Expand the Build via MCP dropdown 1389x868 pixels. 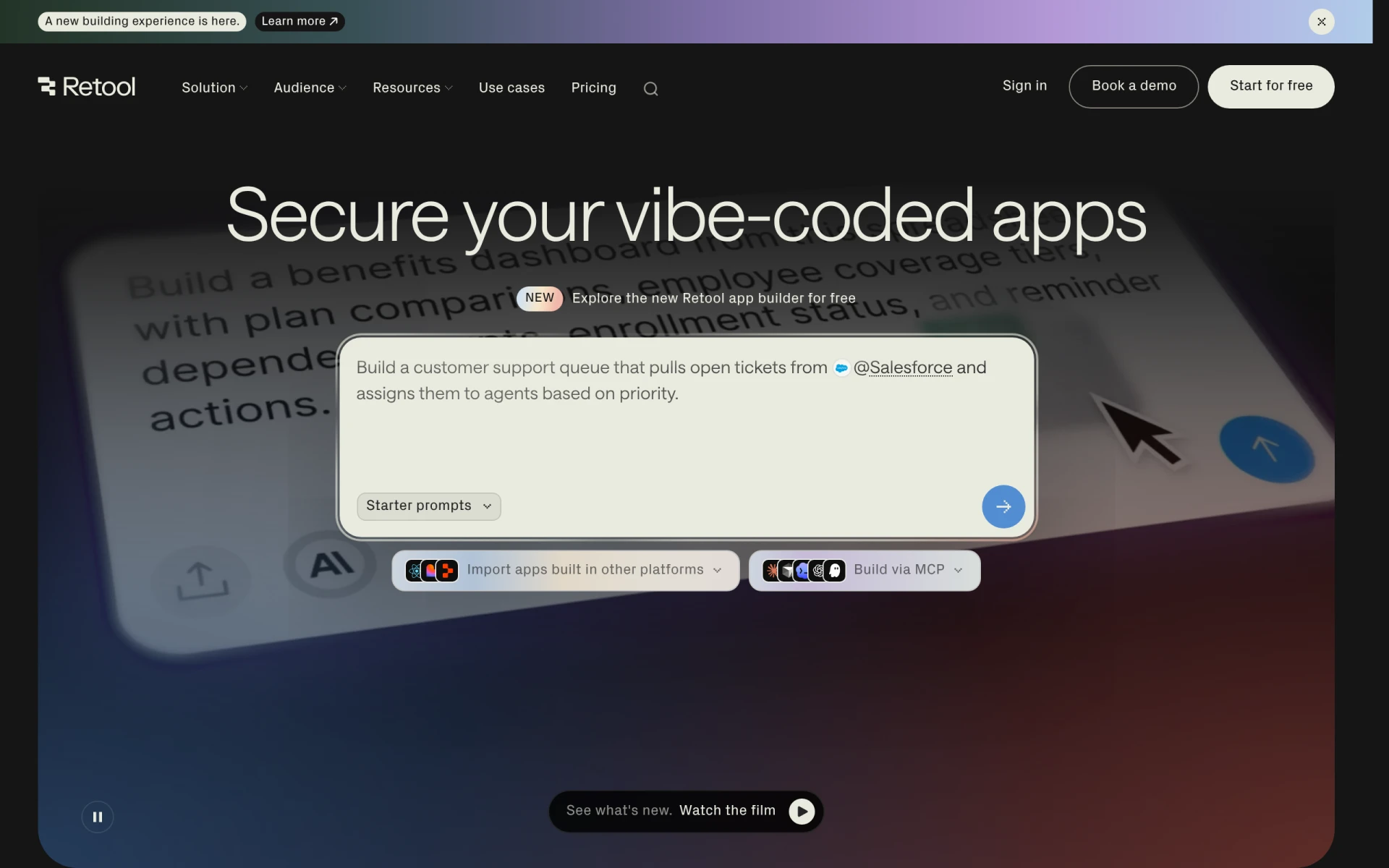pos(865,570)
